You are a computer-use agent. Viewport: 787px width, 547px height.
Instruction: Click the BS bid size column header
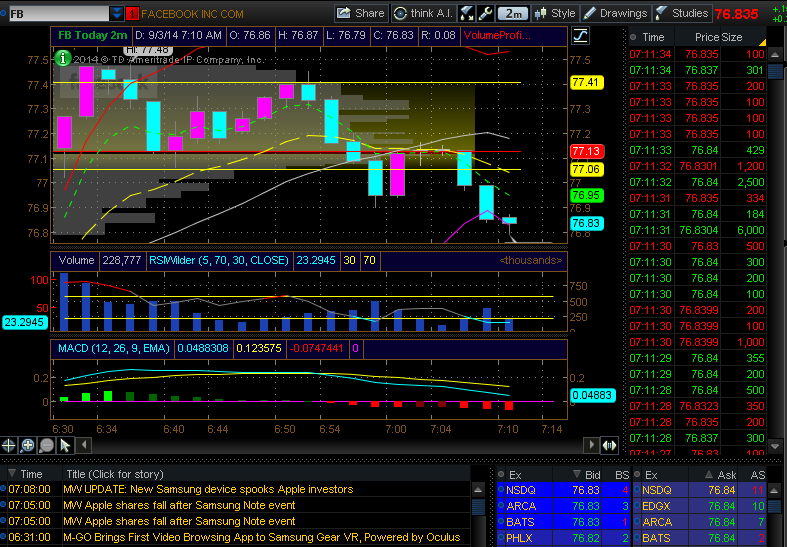[x=622, y=475]
